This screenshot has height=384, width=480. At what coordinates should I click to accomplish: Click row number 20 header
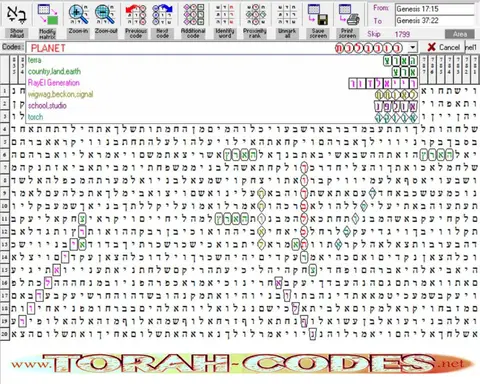tap(4, 334)
